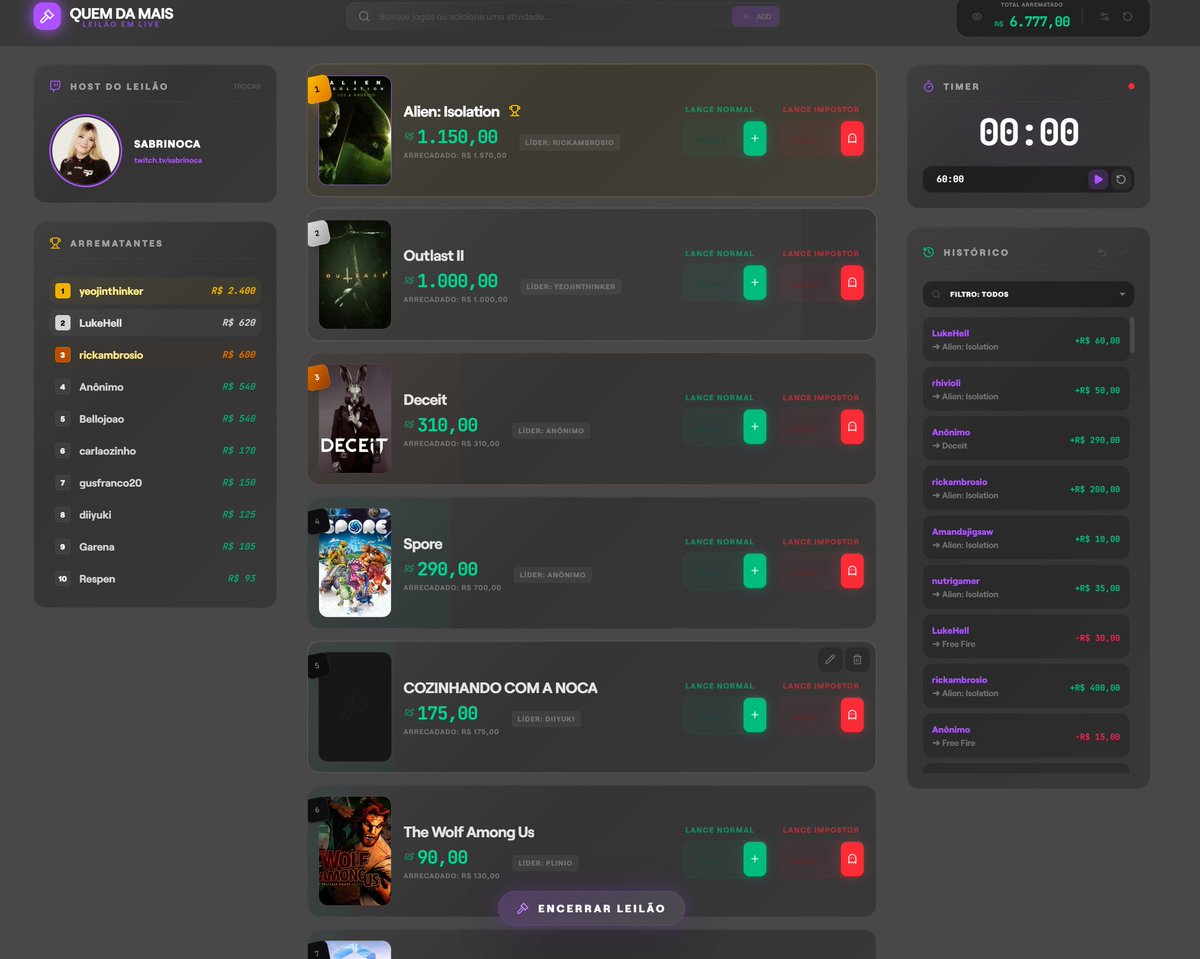
Task: Click rickambrosio +R$ 400,00 history entry
Action: 1025,687
